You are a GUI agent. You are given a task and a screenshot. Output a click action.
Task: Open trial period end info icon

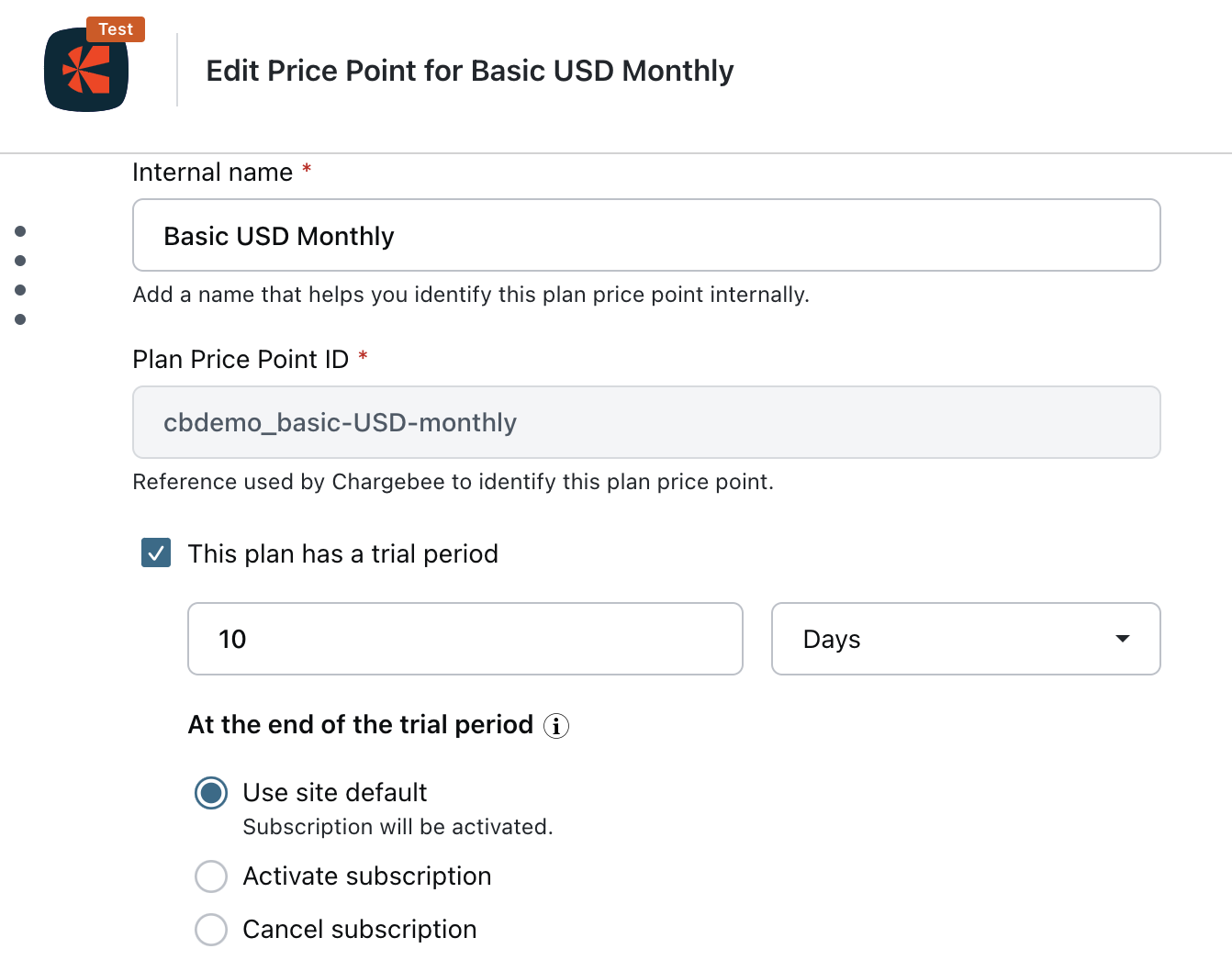(556, 726)
